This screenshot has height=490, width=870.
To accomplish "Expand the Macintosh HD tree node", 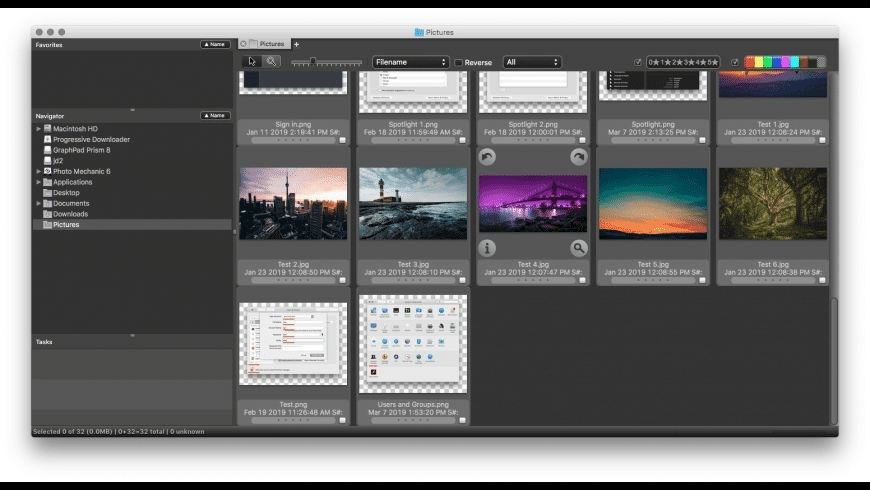I will coord(39,129).
